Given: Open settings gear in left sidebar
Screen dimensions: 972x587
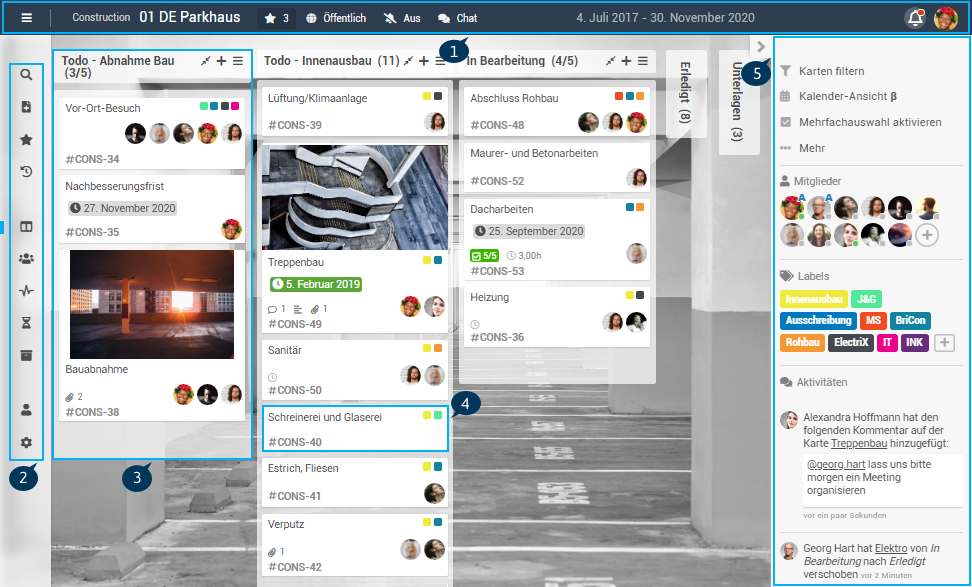Looking at the screenshot, I should tap(26, 443).
